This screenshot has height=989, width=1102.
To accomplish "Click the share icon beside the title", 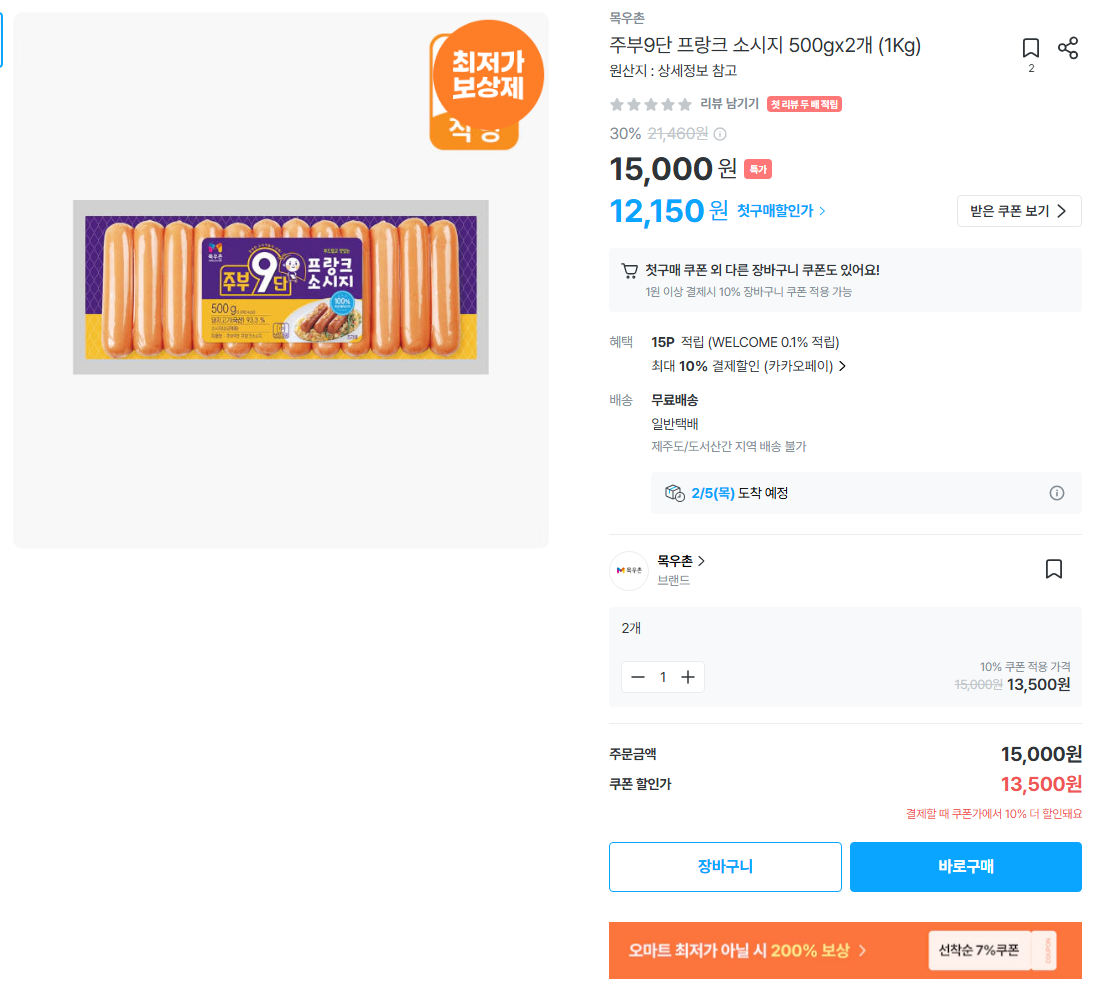I will click(x=1068, y=48).
